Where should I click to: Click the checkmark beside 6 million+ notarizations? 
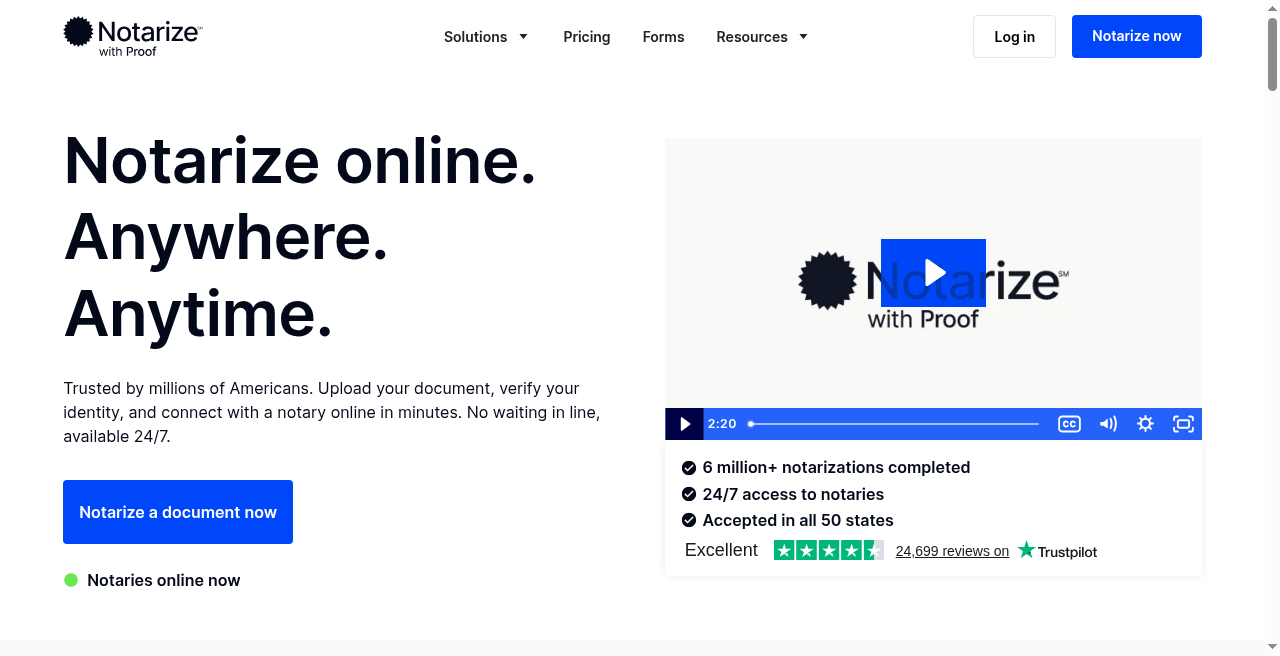click(689, 467)
